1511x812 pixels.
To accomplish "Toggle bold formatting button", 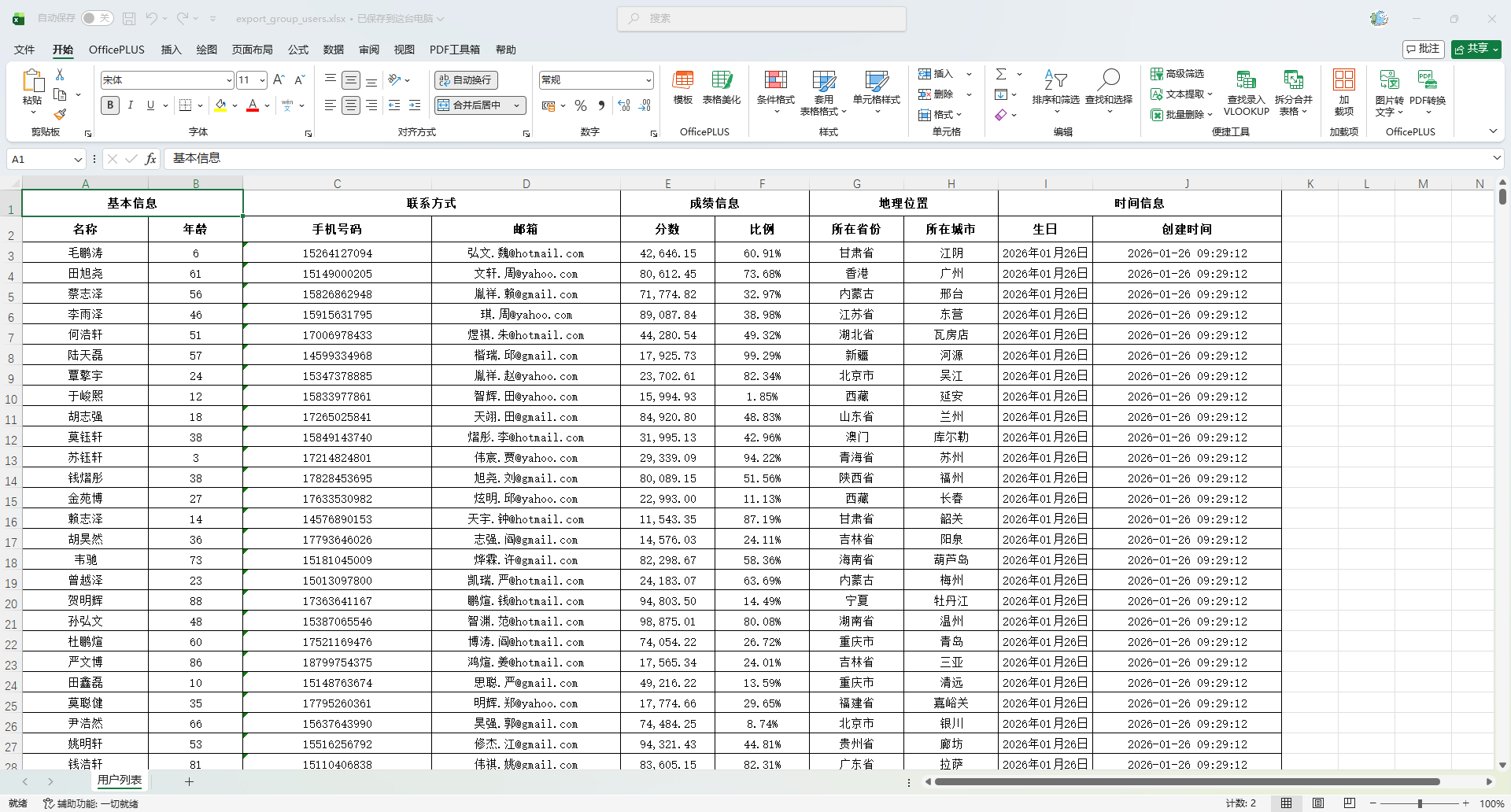I will pyautogui.click(x=110, y=105).
